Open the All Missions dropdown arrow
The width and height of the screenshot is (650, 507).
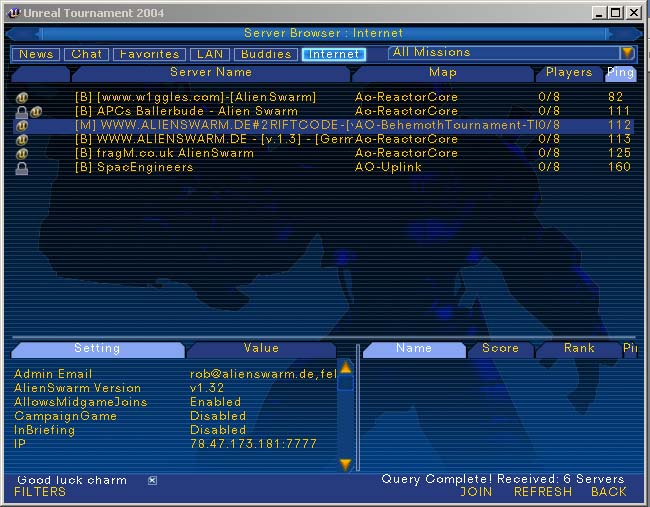(627, 53)
